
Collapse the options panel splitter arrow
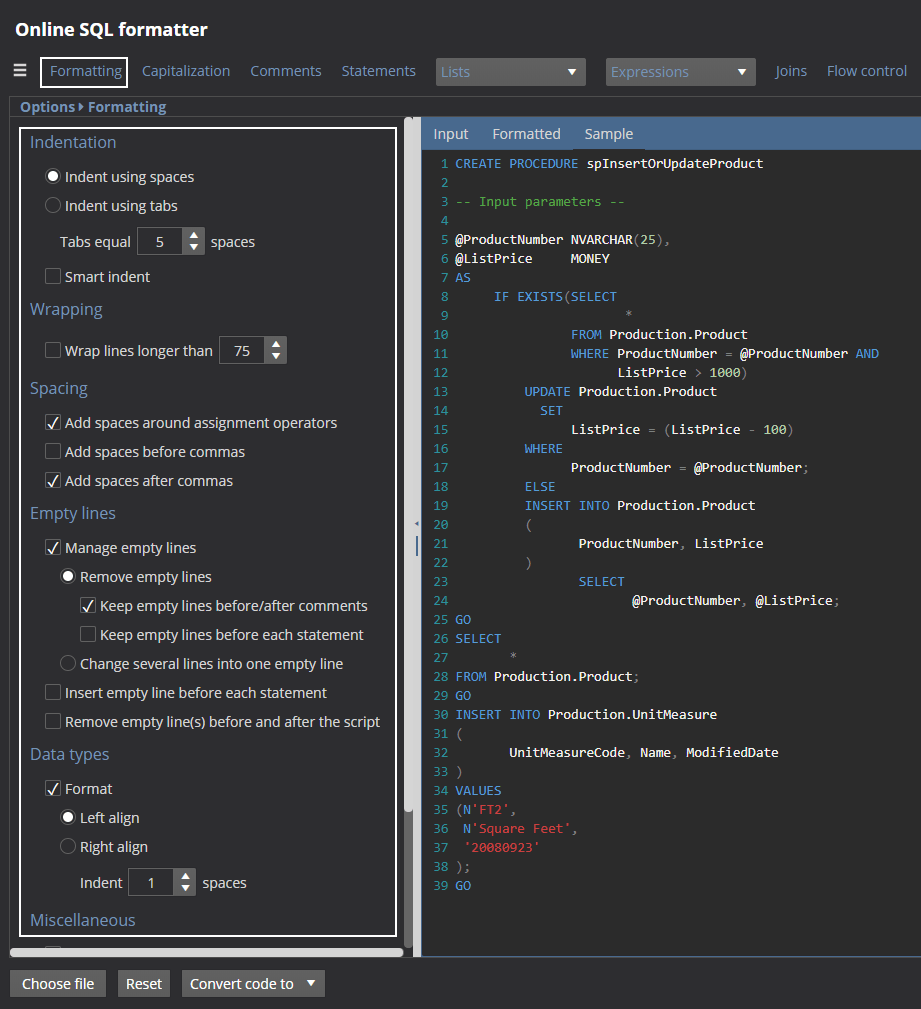click(x=416, y=524)
